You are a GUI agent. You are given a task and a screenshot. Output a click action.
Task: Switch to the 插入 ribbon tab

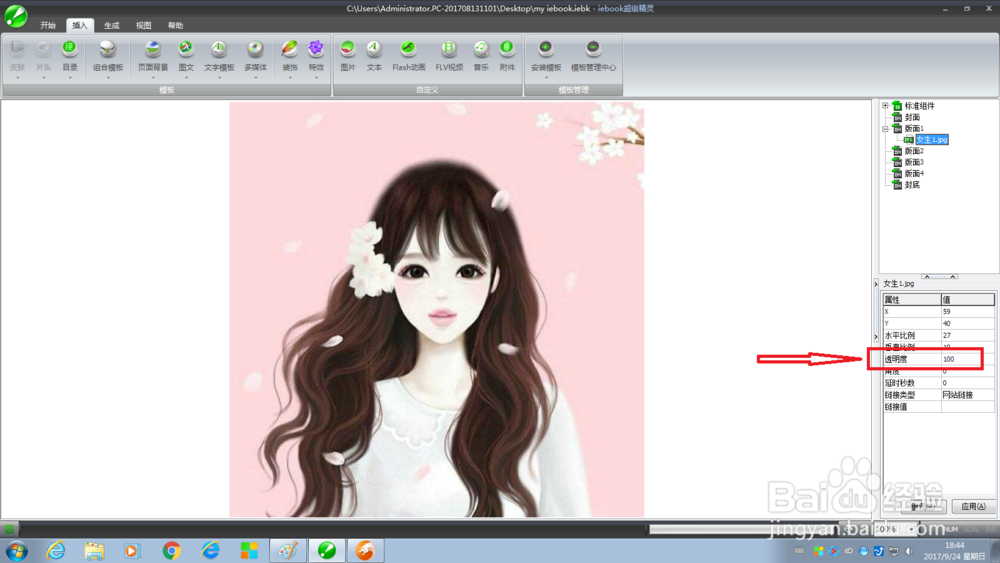tap(80, 26)
